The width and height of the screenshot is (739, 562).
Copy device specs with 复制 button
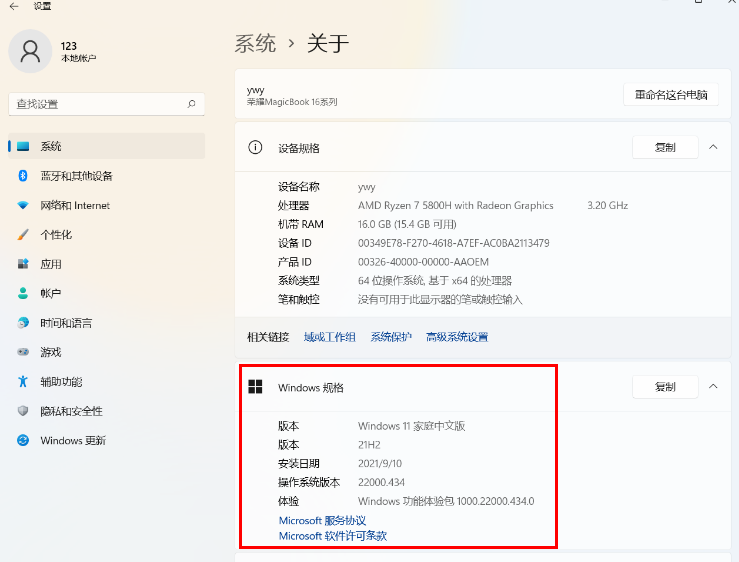[x=664, y=147]
